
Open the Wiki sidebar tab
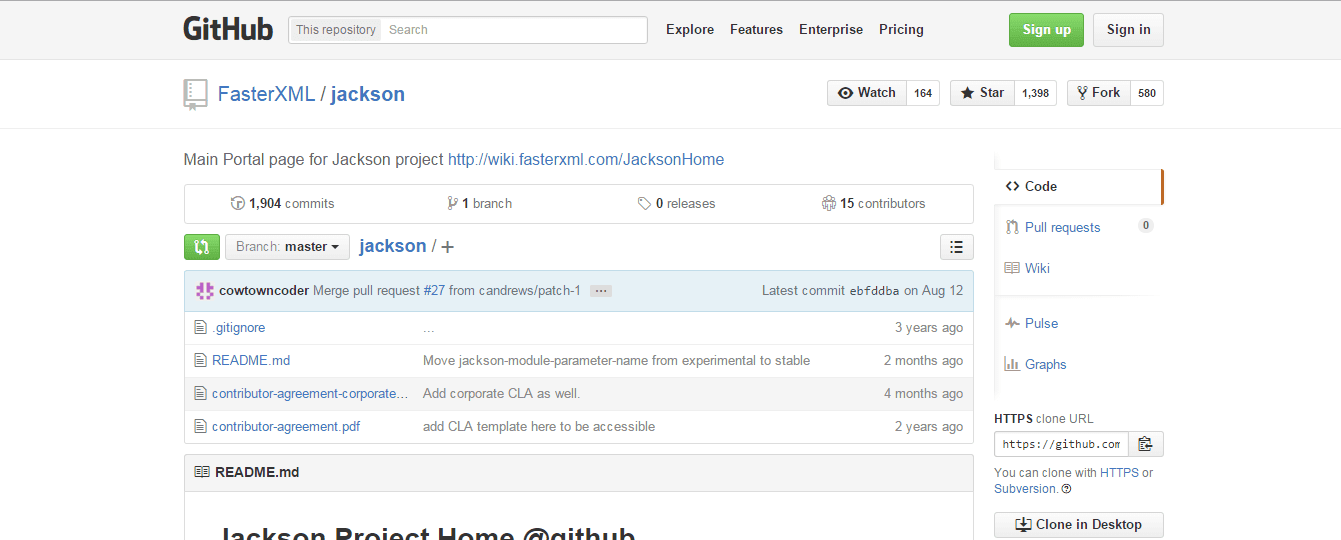(1078, 268)
